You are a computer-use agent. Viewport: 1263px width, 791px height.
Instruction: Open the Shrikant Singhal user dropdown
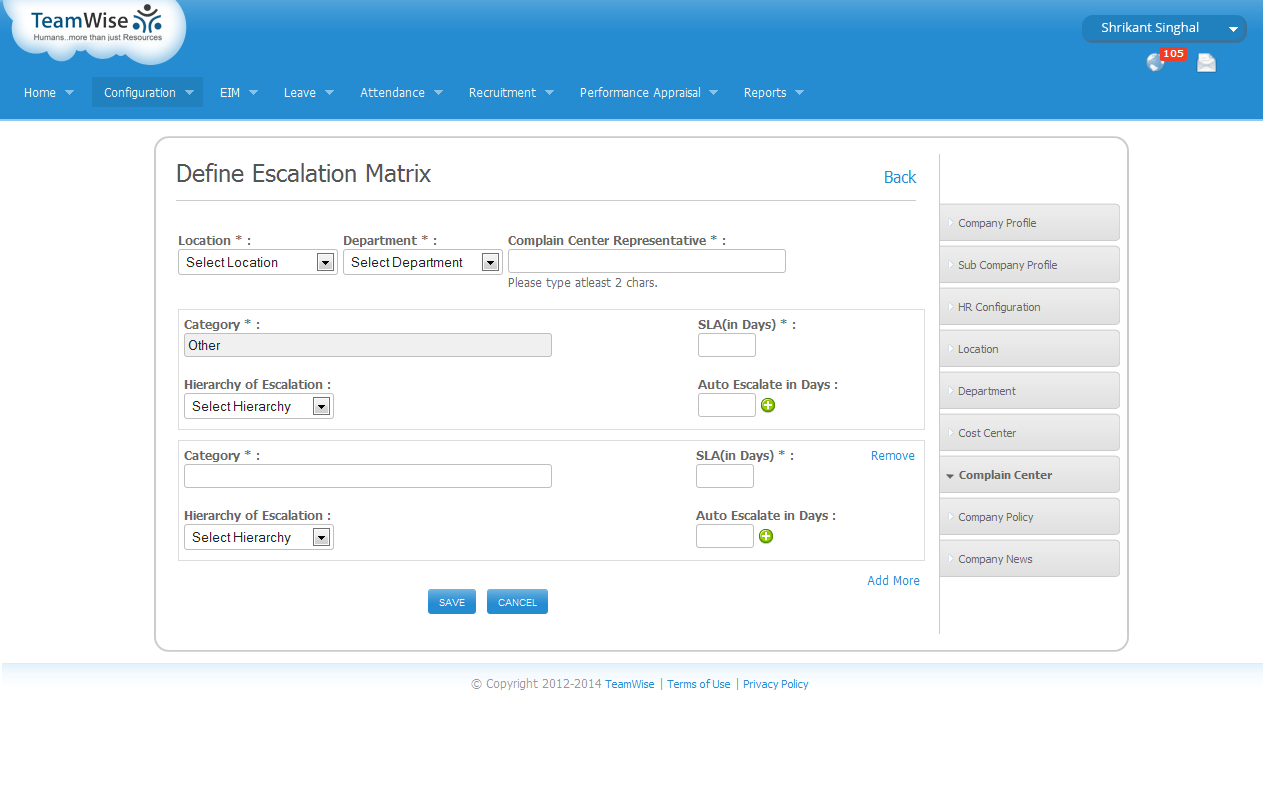[1163, 28]
